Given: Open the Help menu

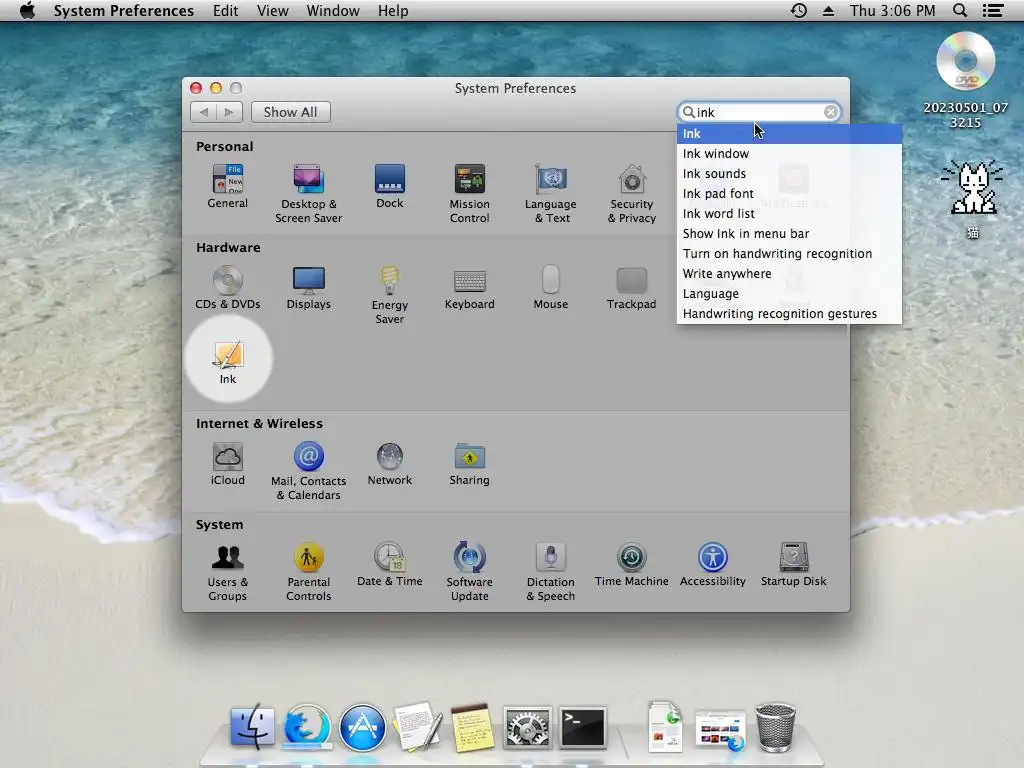Looking at the screenshot, I should [393, 10].
